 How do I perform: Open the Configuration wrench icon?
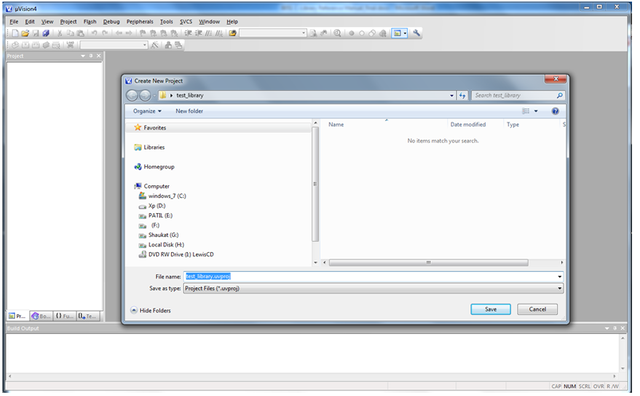point(416,33)
